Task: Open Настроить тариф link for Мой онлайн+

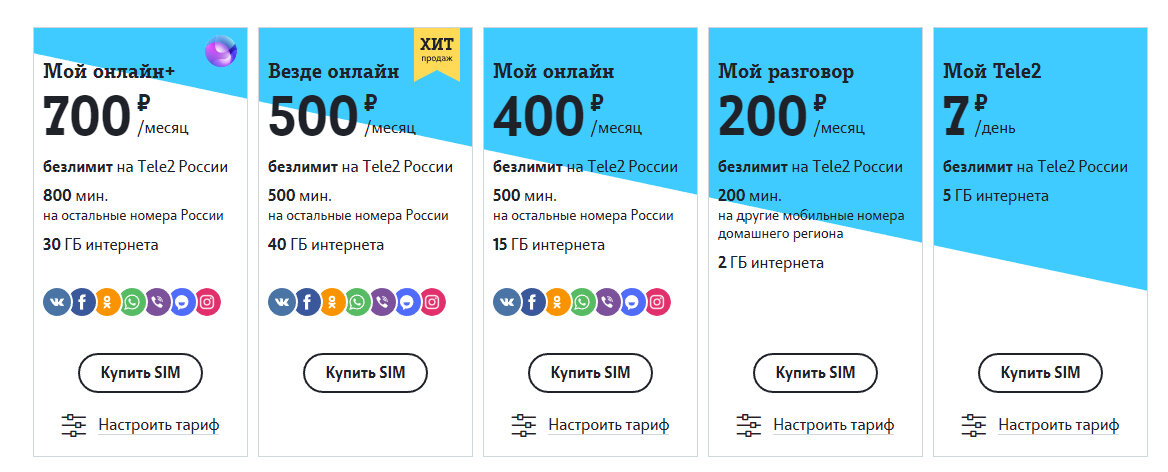Action: 159,425
